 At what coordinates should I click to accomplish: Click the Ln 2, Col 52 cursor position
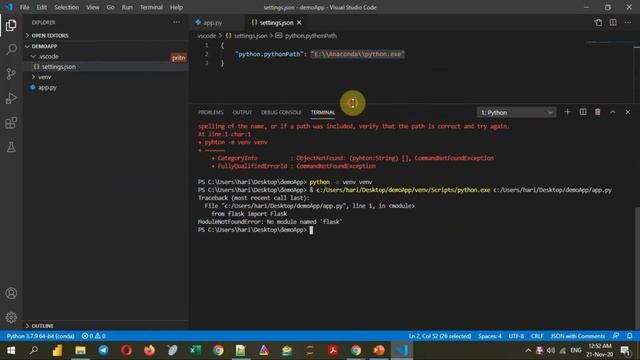tap(440, 336)
